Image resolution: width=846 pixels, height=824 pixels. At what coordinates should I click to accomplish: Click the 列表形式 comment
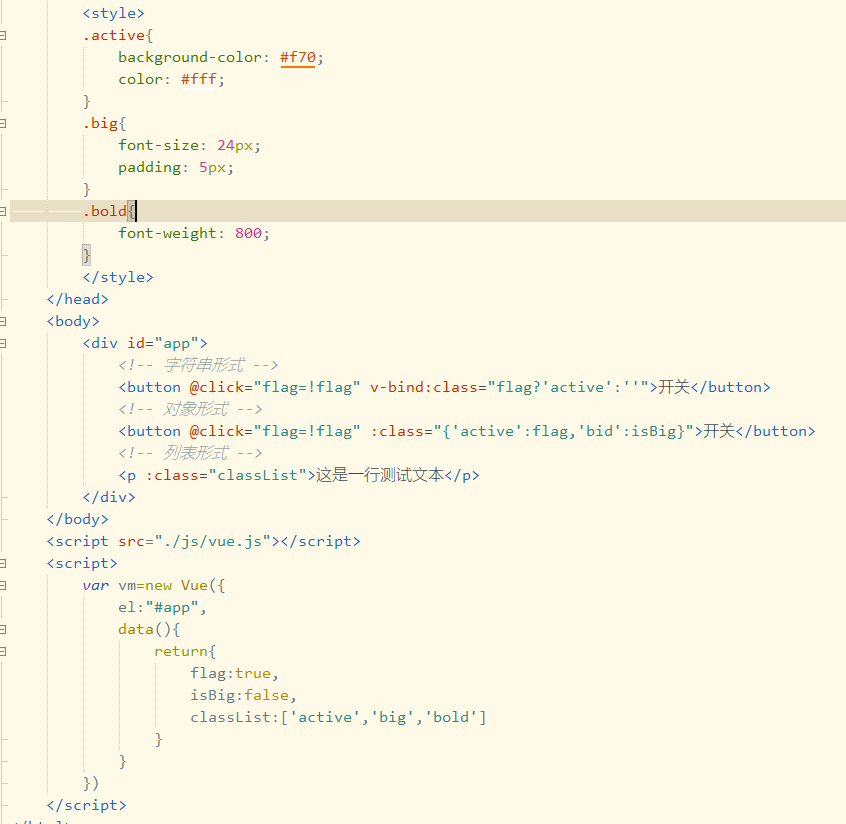190,453
